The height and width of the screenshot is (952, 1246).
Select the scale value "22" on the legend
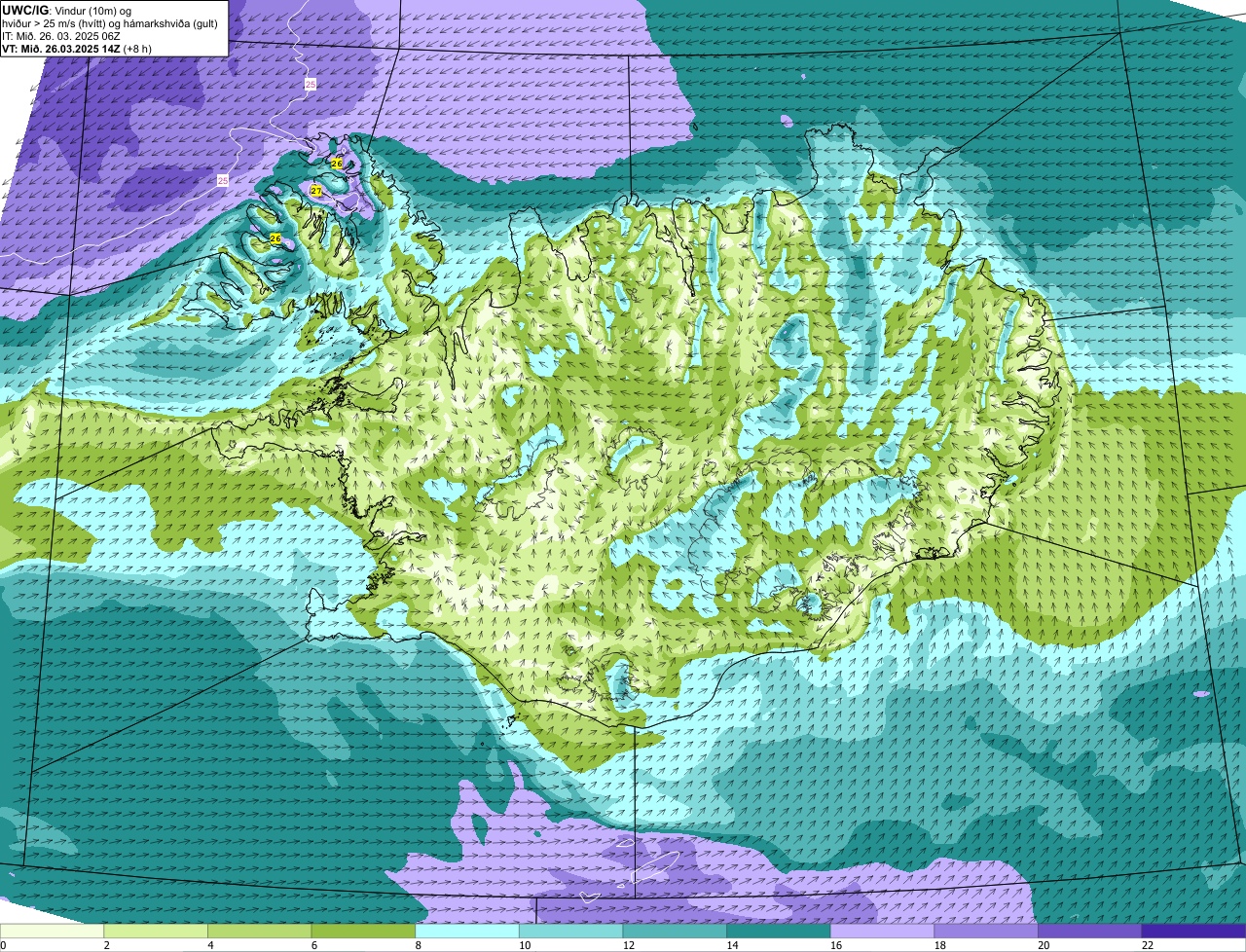tap(1147, 945)
